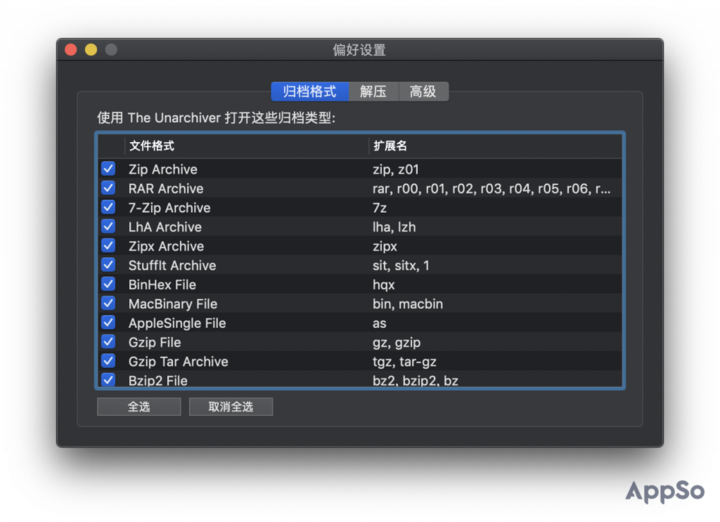Click the 'bin, macbin' extension cell

tap(408, 304)
